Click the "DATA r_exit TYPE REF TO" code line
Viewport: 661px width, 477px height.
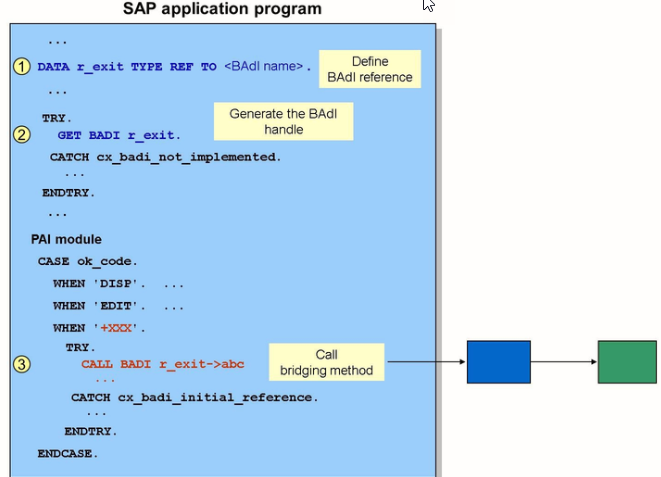click(126, 67)
